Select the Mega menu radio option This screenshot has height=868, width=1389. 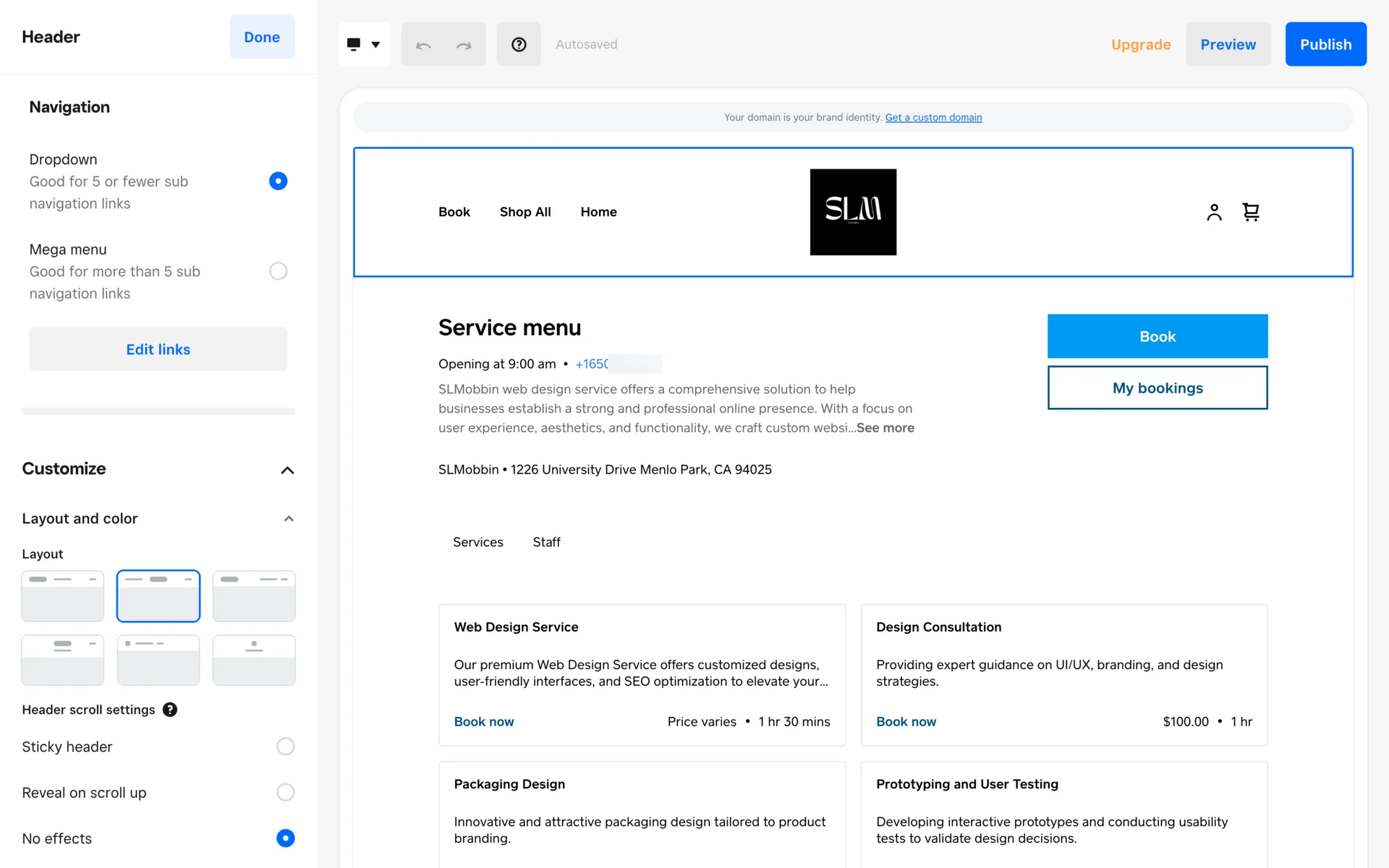278,271
